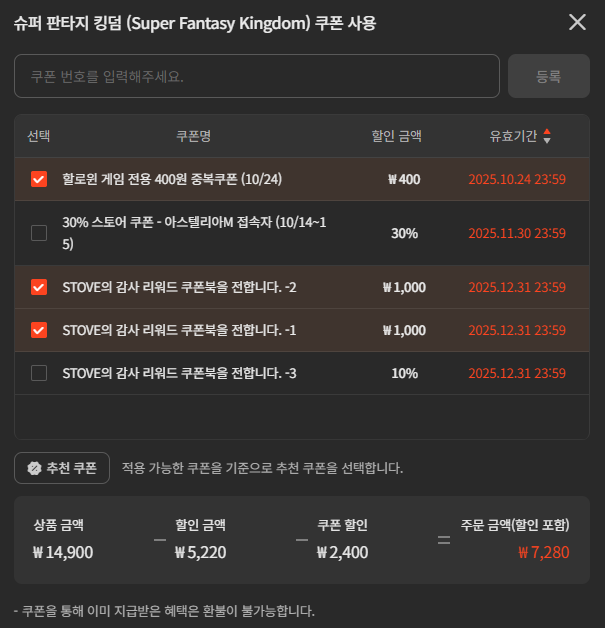This screenshot has width=605, height=628.
Task: Click the 선택 column header
Action: pyautogui.click(x=39, y=136)
